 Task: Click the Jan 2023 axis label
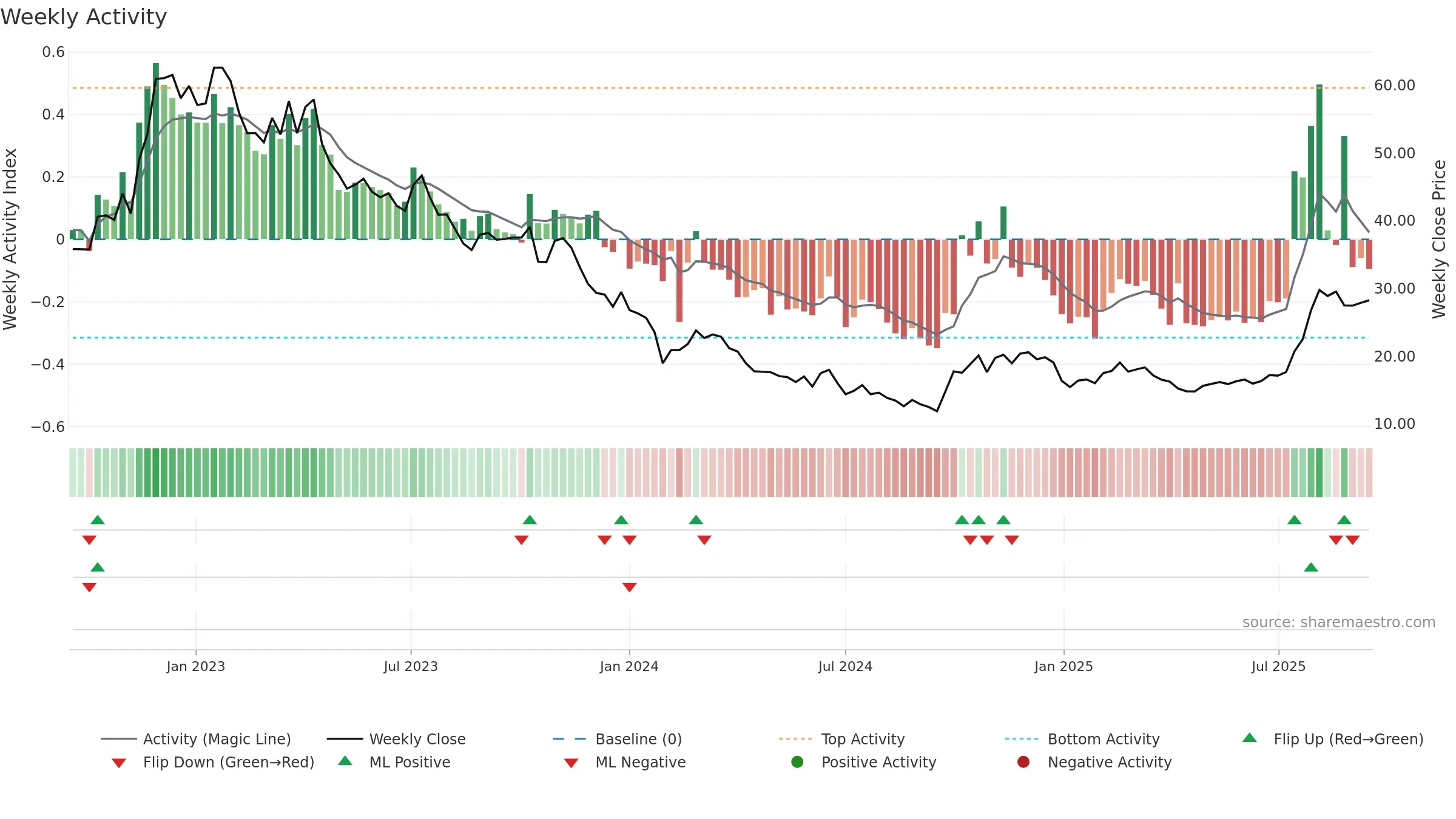[x=196, y=666]
